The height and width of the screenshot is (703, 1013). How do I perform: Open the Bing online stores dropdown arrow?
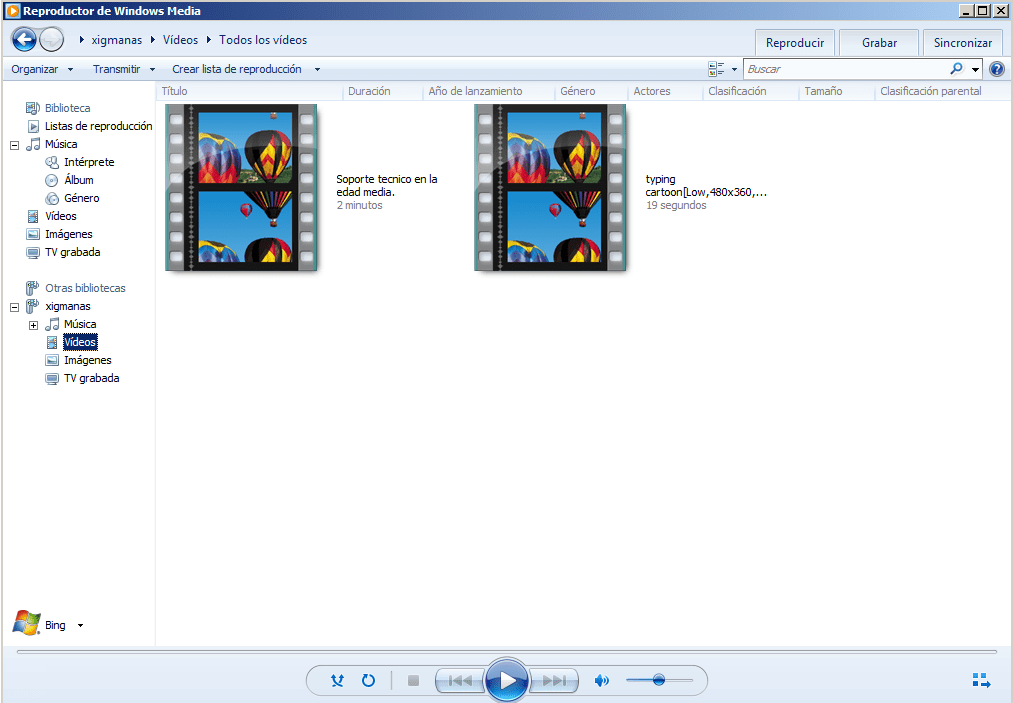click(80, 625)
